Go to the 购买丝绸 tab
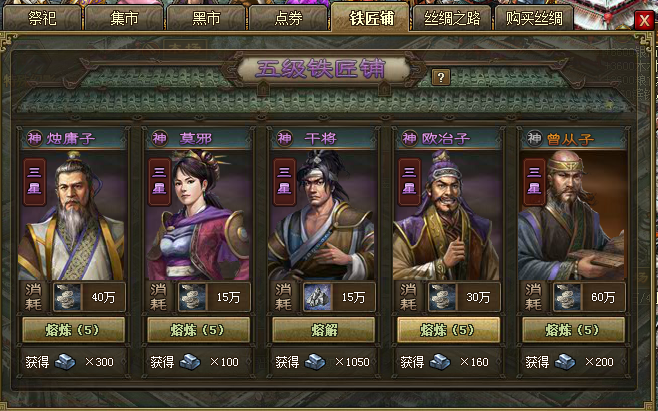The width and height of the screenshot is (658, 411). point(534,18)
